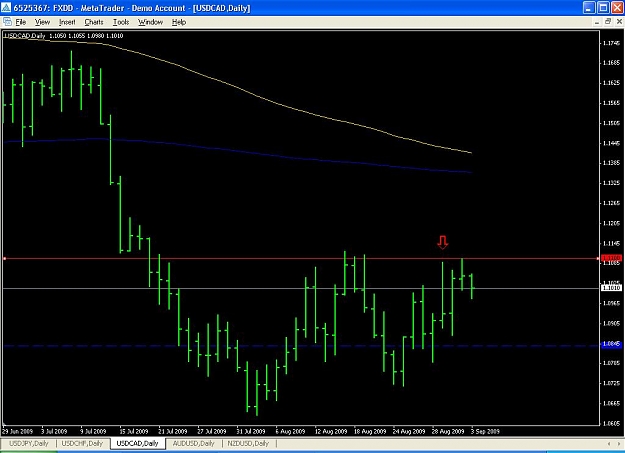
Task: Minimize the MetaTrader main window
Action: pos(589,8)
